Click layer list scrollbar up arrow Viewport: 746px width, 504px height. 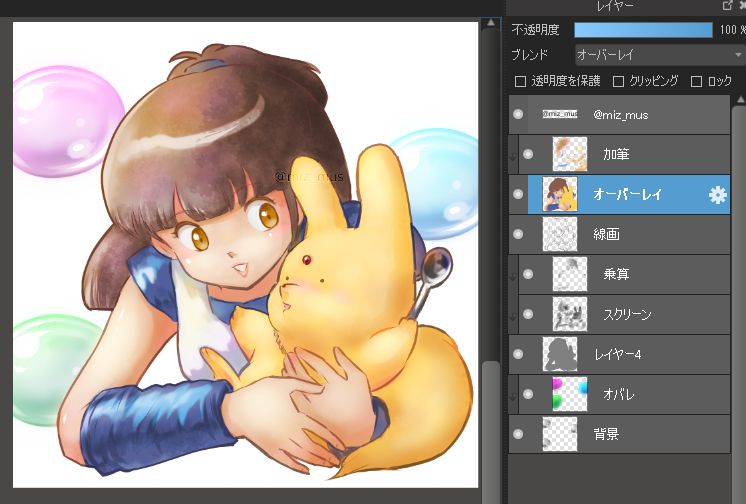[x=740, y=99]
